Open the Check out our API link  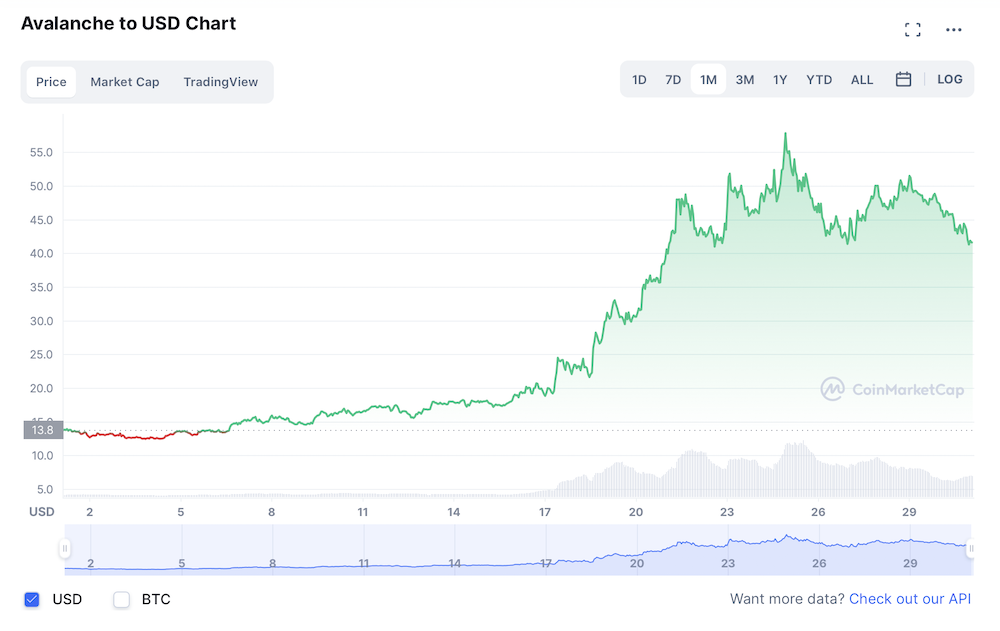tap(910, 599)
